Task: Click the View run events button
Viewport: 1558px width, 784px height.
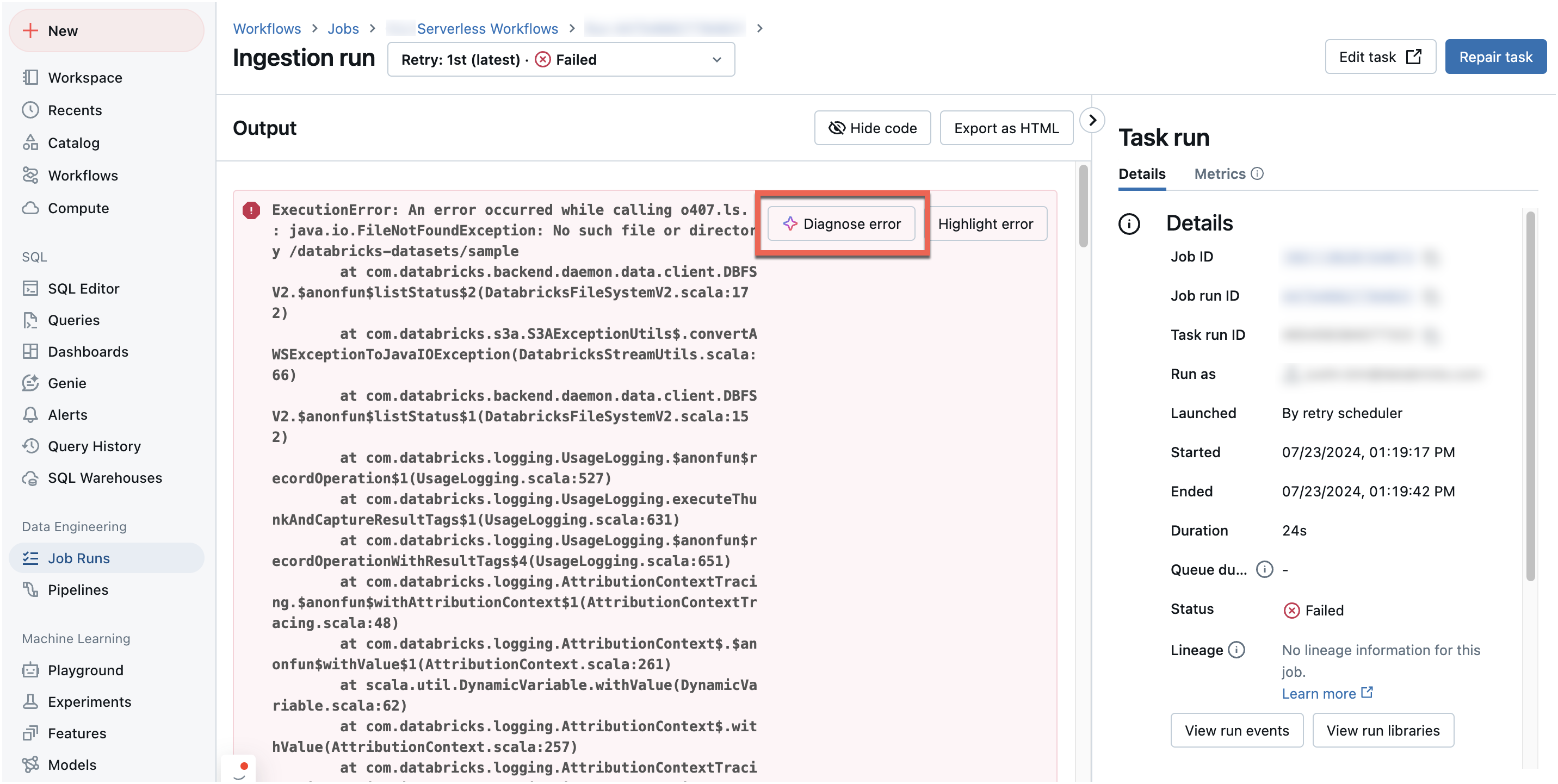Action: pyautogui.click(x=1236, y=729)
